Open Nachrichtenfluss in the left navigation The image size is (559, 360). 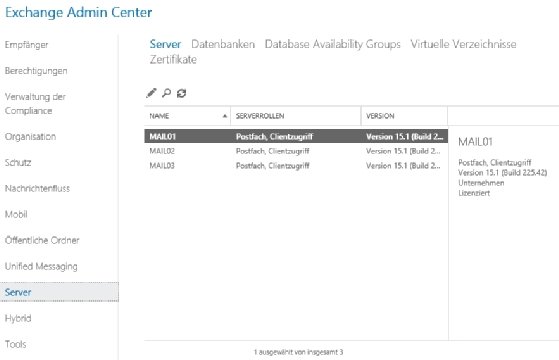[37, 189]
